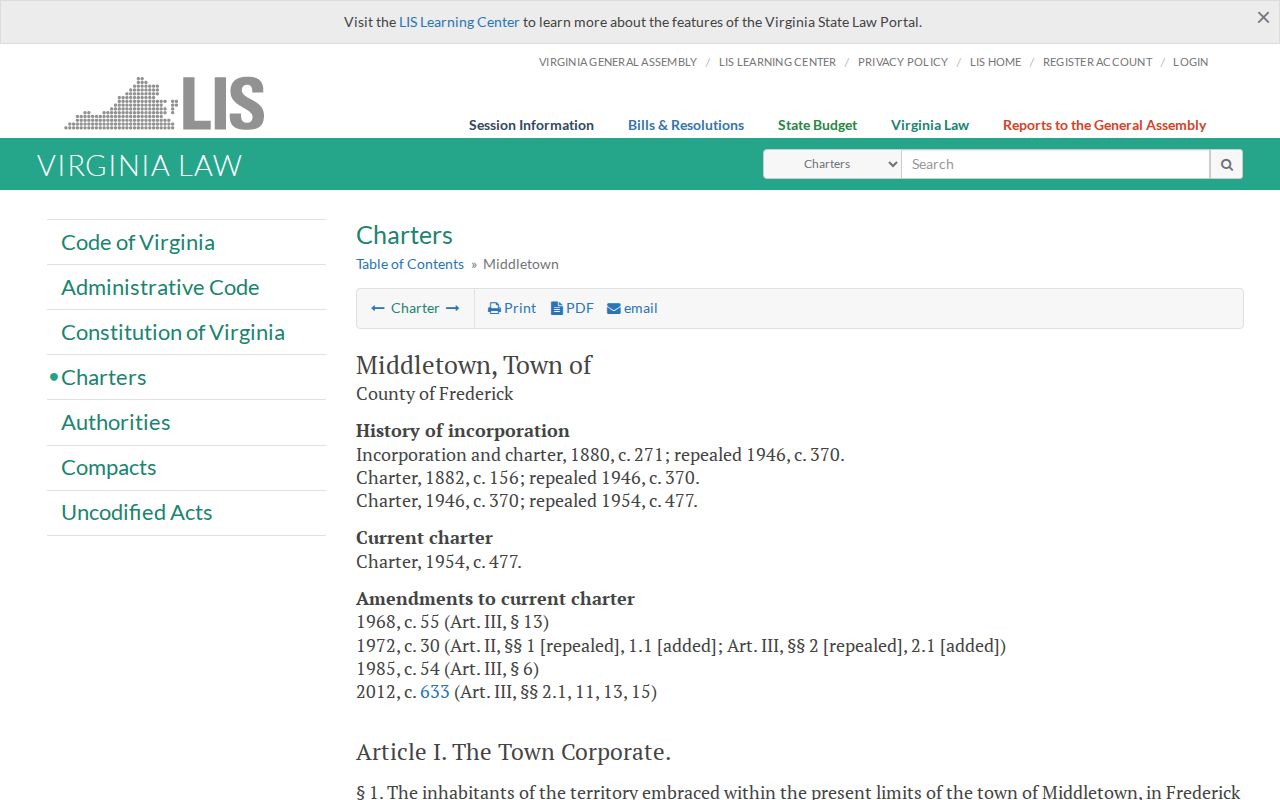
Task: Go to LIS Home
Action: pyautogui.click(x=996, y=62)
